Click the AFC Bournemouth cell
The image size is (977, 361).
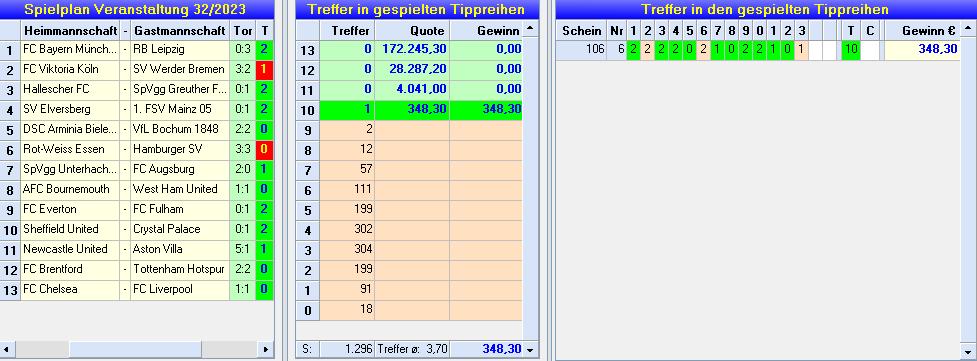tap(70, 190)
